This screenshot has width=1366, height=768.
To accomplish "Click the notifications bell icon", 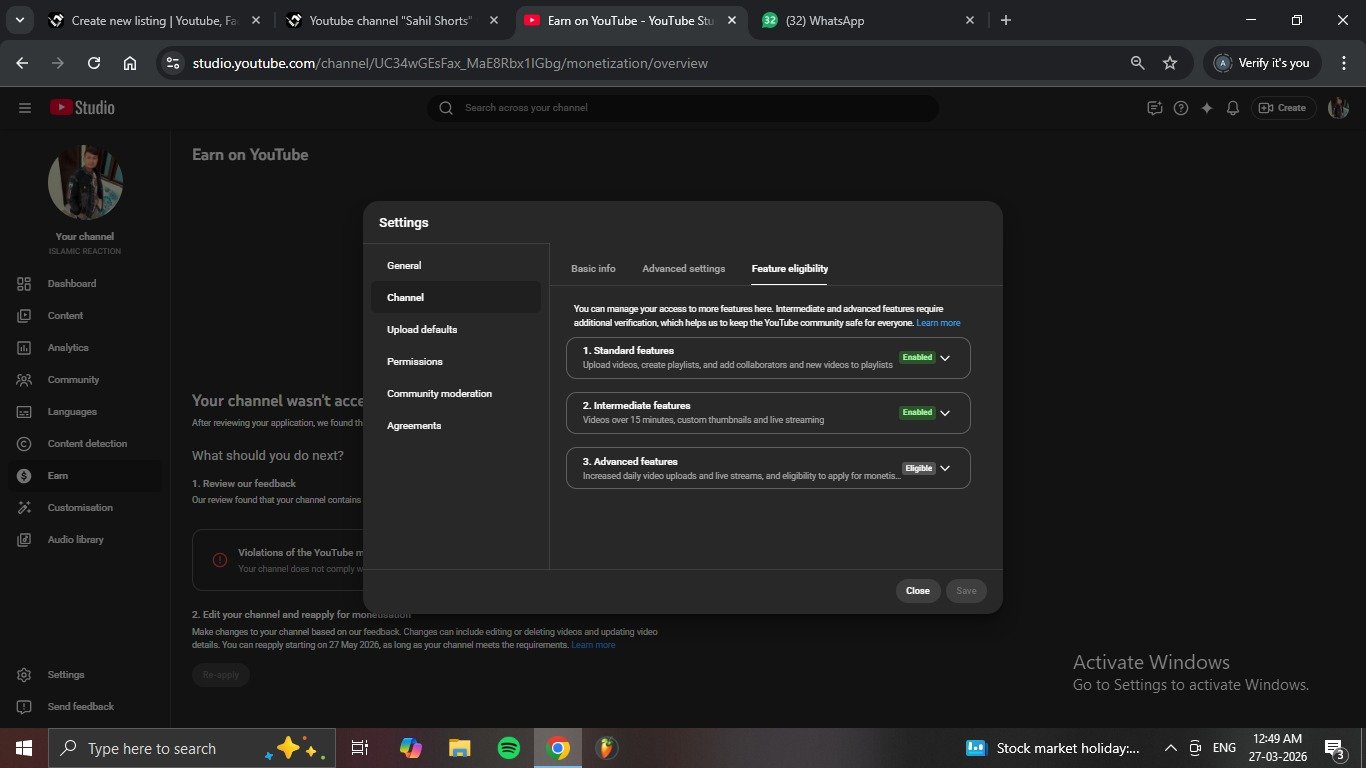I will coord(1233,108).
